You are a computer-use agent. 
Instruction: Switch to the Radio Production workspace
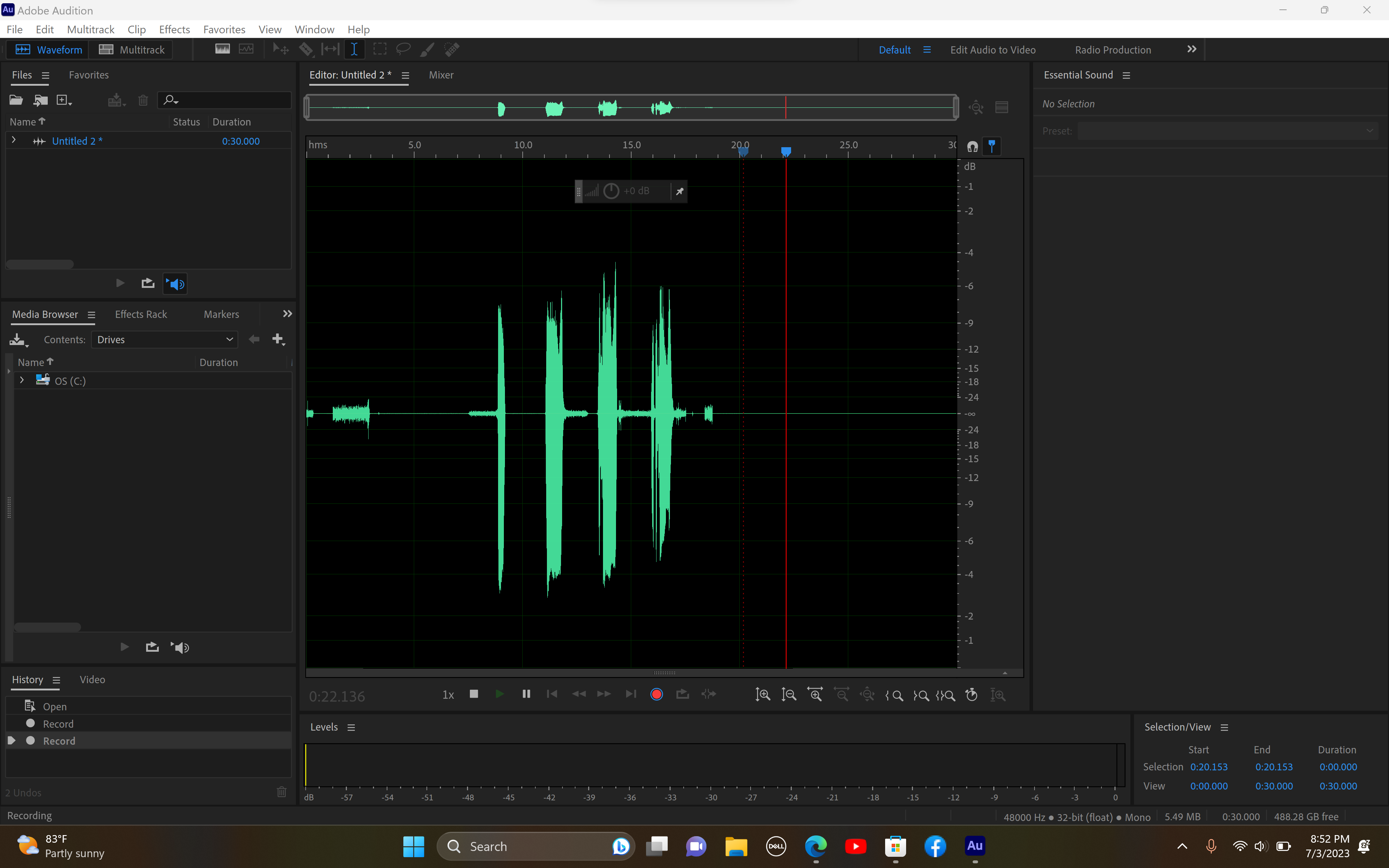click(x=1112, y=50)
